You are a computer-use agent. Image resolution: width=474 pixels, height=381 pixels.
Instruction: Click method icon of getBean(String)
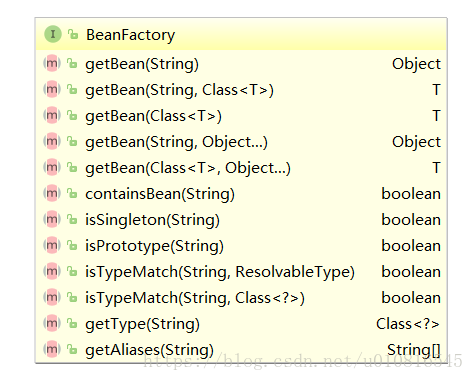point(52,63)
